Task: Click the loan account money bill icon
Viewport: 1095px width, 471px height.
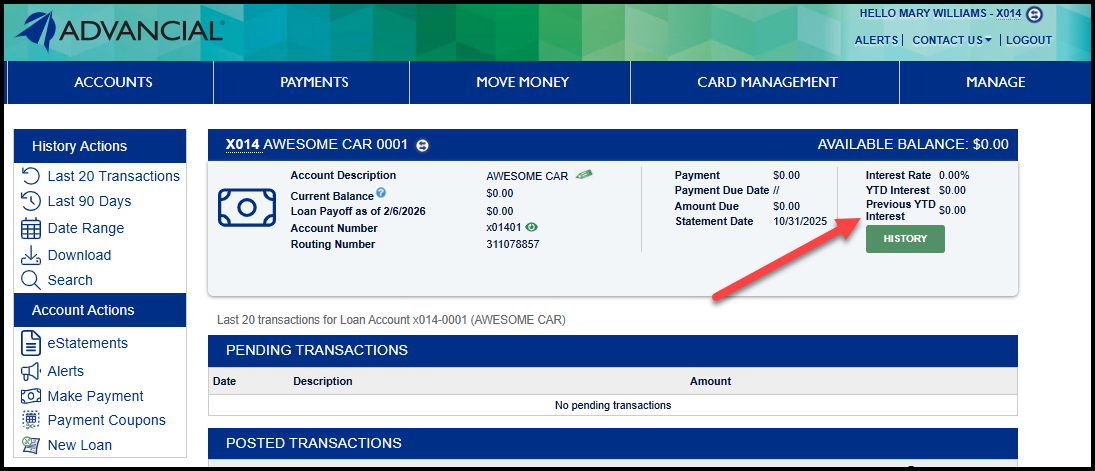Action: tap(247, 207)
